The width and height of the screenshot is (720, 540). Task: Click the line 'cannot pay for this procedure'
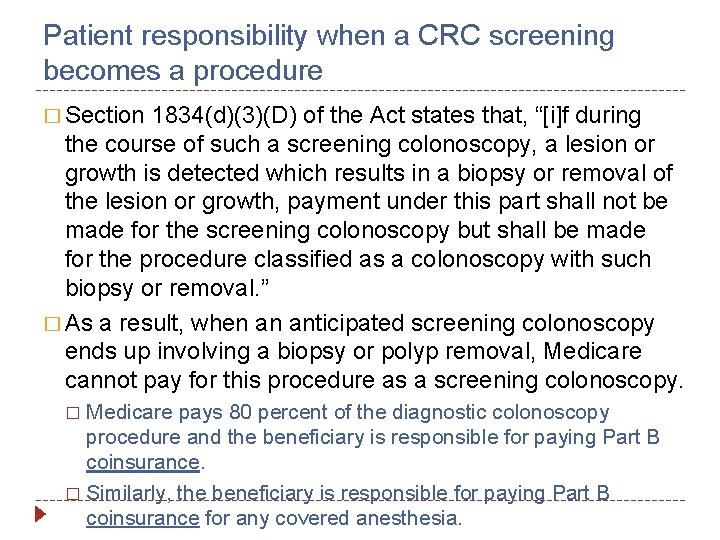pos(374,380)
